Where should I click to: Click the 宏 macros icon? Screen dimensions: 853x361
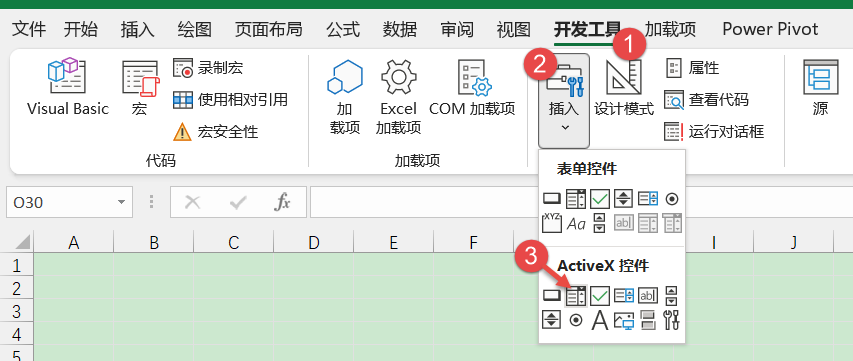139,87
